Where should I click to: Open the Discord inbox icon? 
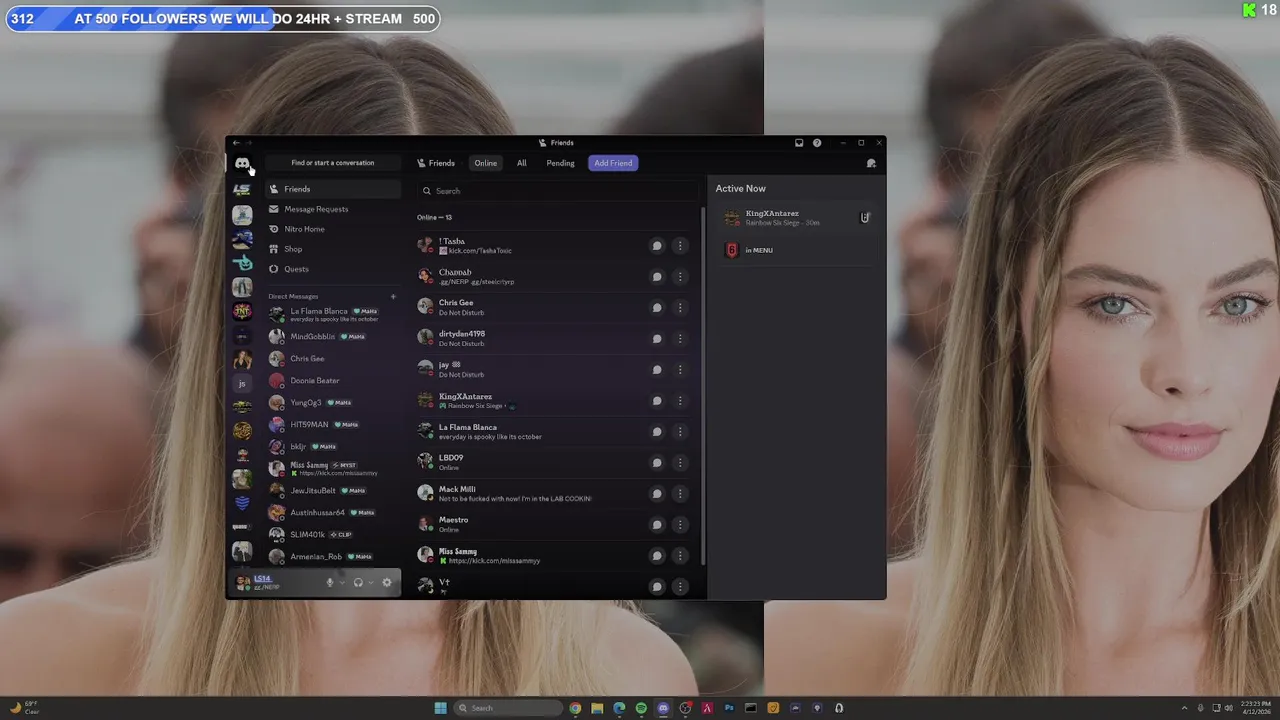799,143
